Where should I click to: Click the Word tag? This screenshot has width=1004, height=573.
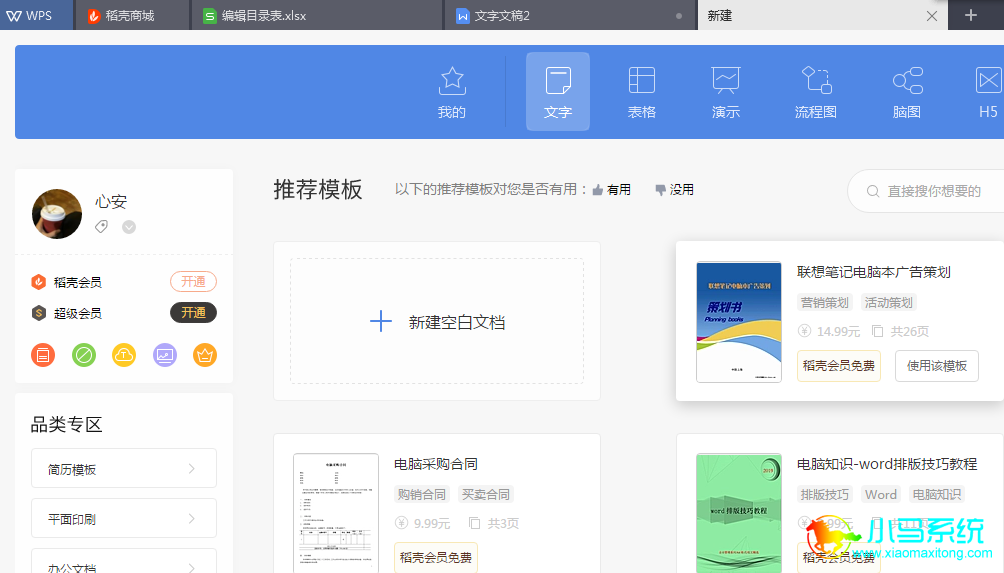(x=881, y=494)
